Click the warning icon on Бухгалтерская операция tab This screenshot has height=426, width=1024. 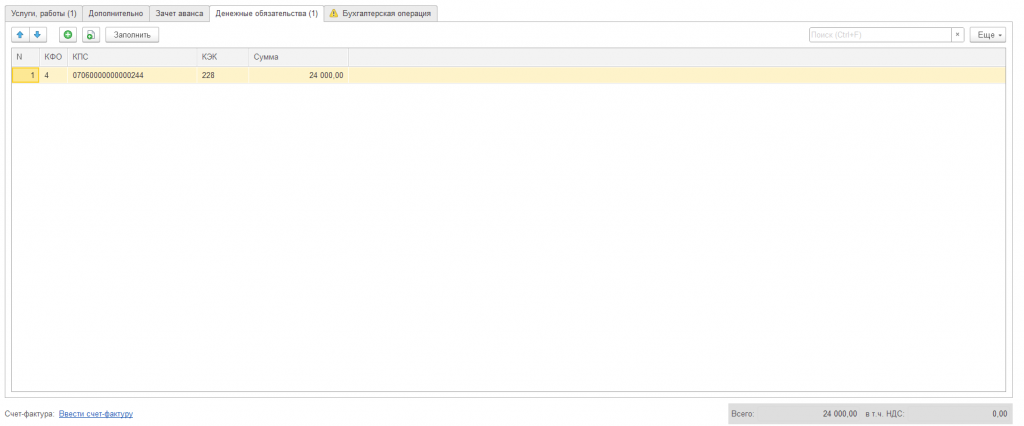[x=334, y=13]
